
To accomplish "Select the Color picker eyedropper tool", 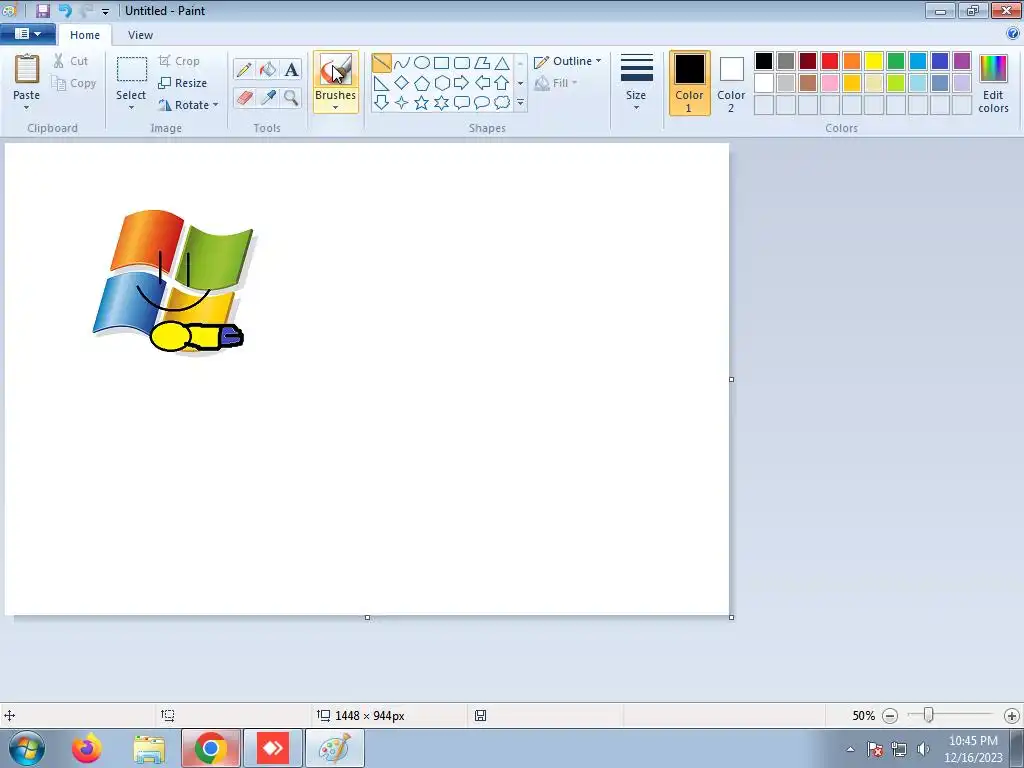I will pyautogui.click(x=267, y=98).
